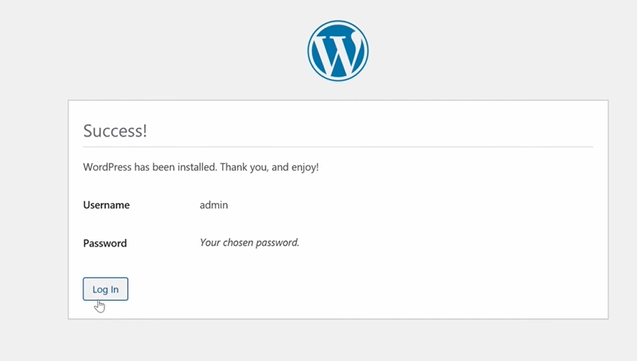Click the word chosen in password note

[237, 242]
